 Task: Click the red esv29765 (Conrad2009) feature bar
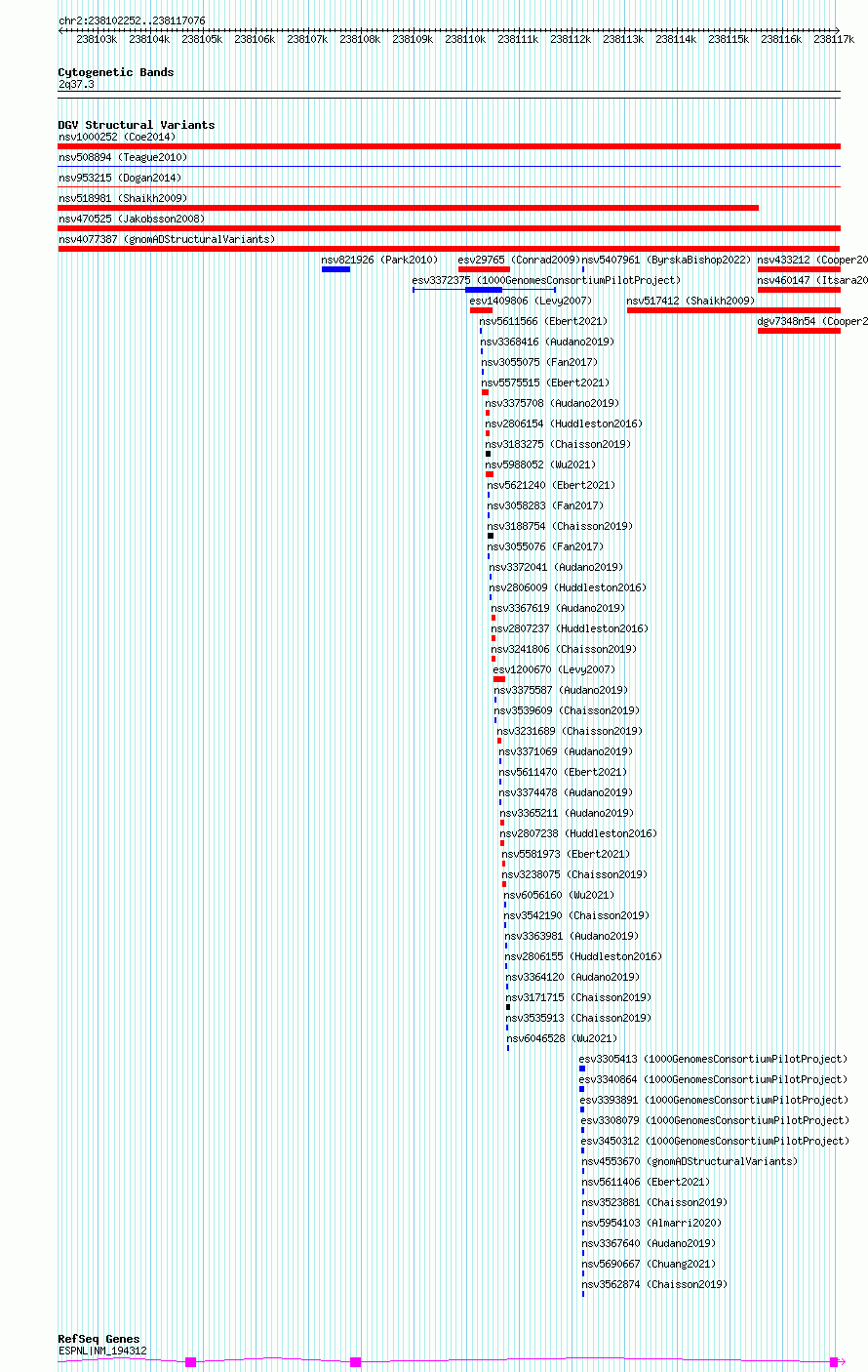click(x=484, y=269)
